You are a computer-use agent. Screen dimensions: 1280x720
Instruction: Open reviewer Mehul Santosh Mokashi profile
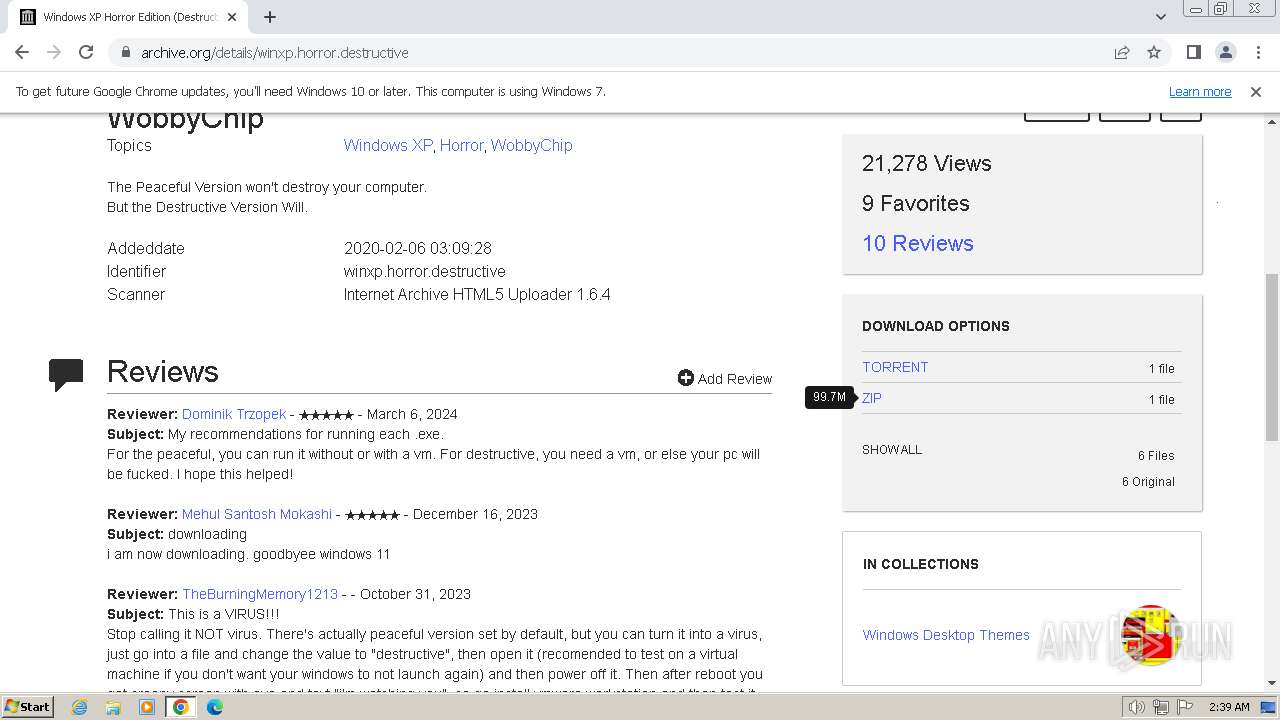coord(257,514)
